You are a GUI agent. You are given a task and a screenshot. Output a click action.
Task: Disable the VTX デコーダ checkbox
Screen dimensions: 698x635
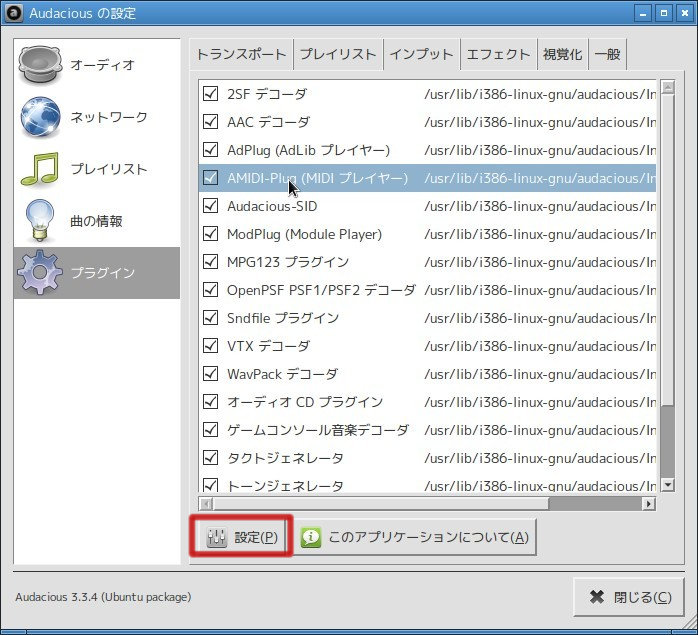[x=210, y=346]
